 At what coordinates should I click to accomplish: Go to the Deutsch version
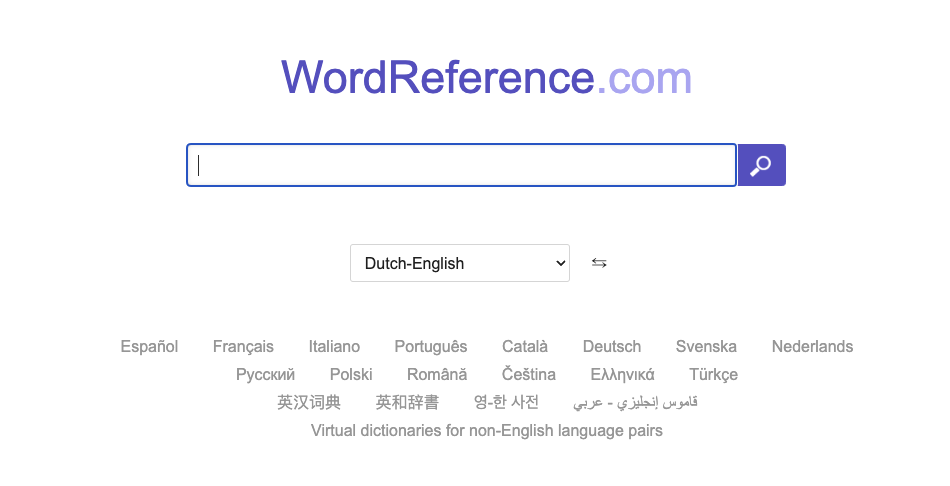pos(612,347)
